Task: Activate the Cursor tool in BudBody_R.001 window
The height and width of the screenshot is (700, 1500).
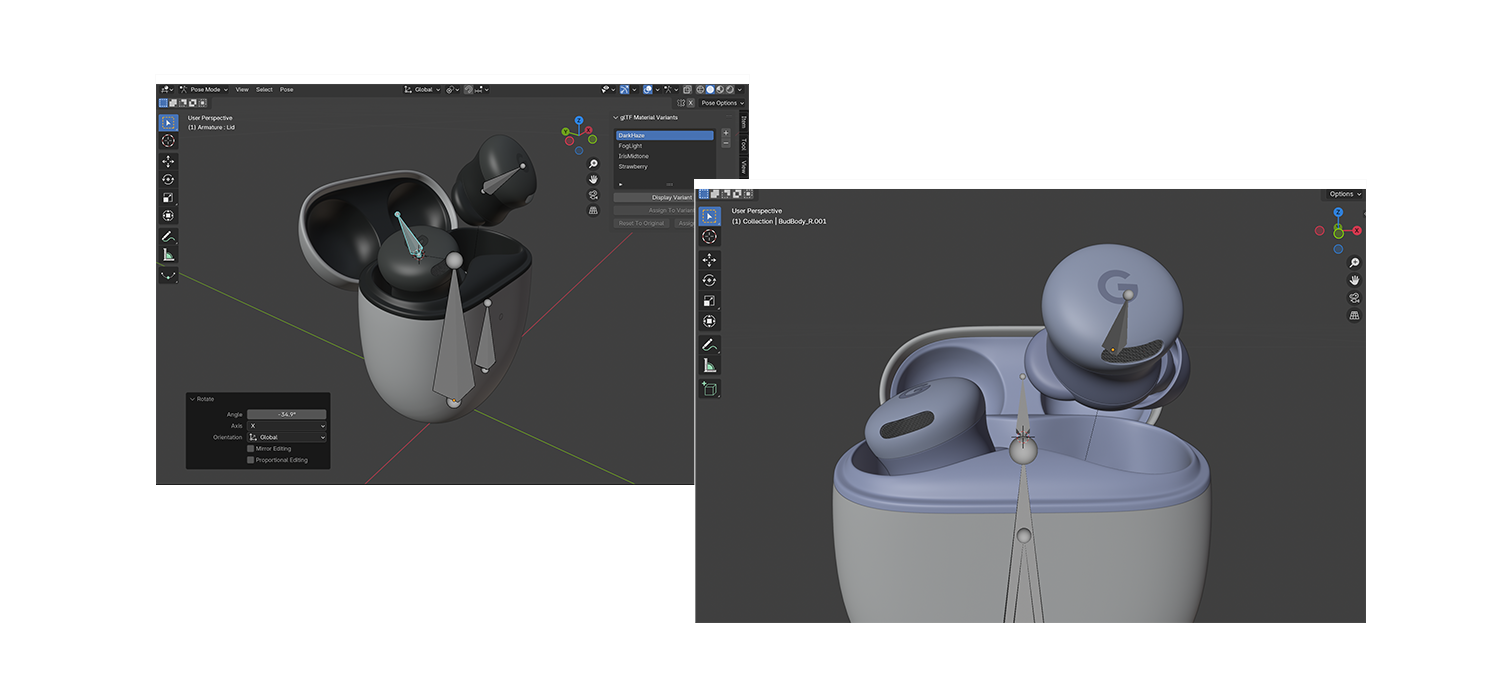Action: tap(710, 237)
